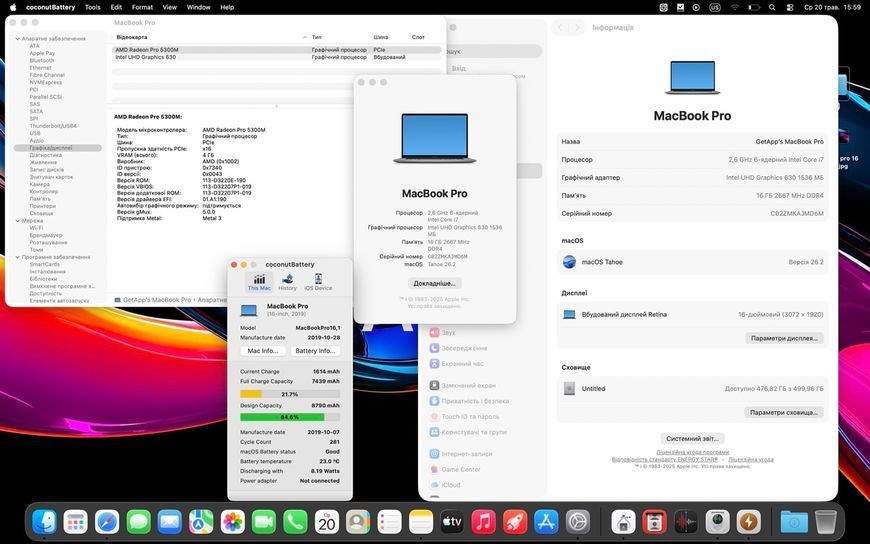Click the Wi-Fi status icon
The width and height of the screenshot is (870, 544).
[735, 7]
